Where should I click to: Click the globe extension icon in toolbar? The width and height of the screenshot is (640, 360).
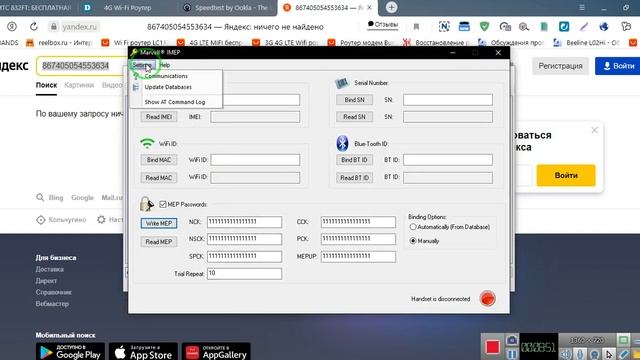pos(604,27)
